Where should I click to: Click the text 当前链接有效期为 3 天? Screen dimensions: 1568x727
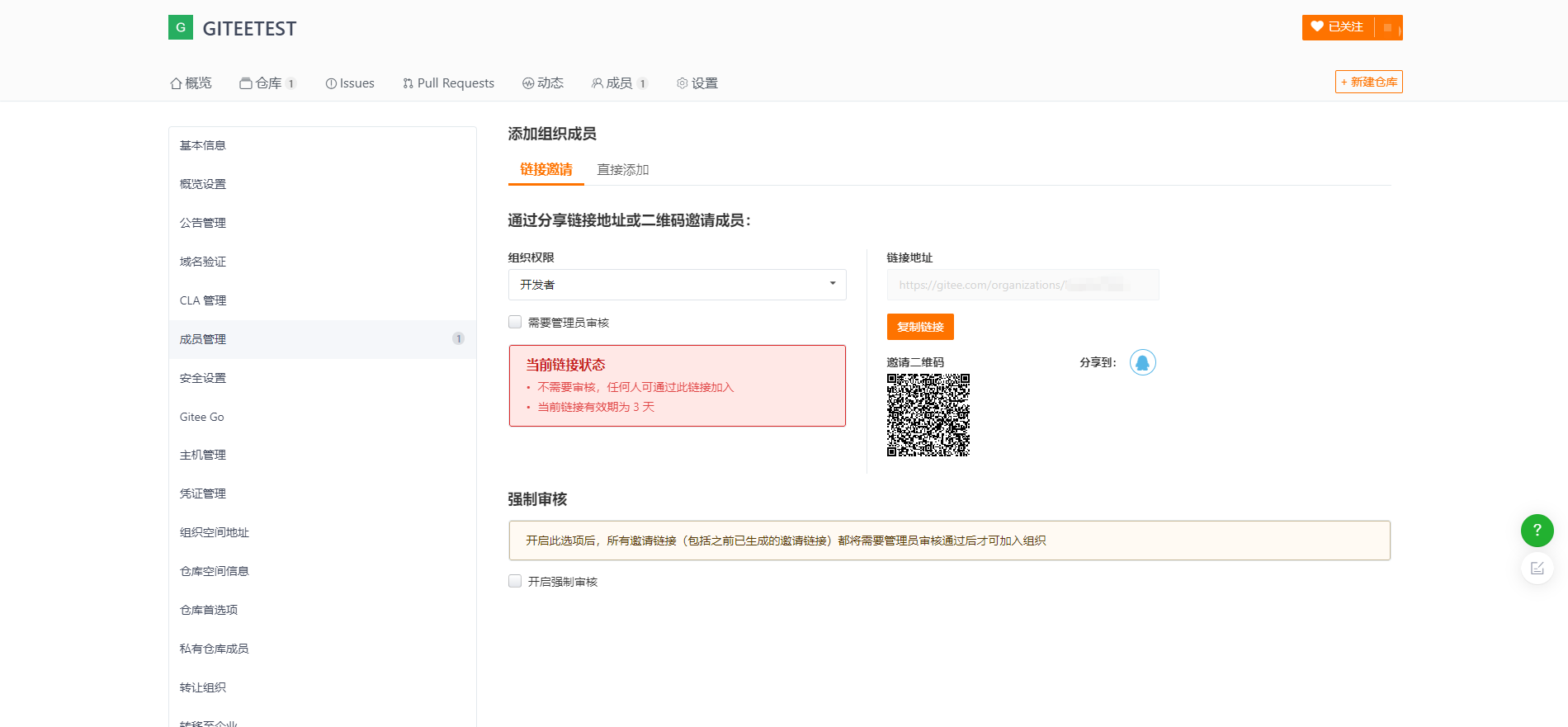tap(596, 407)
